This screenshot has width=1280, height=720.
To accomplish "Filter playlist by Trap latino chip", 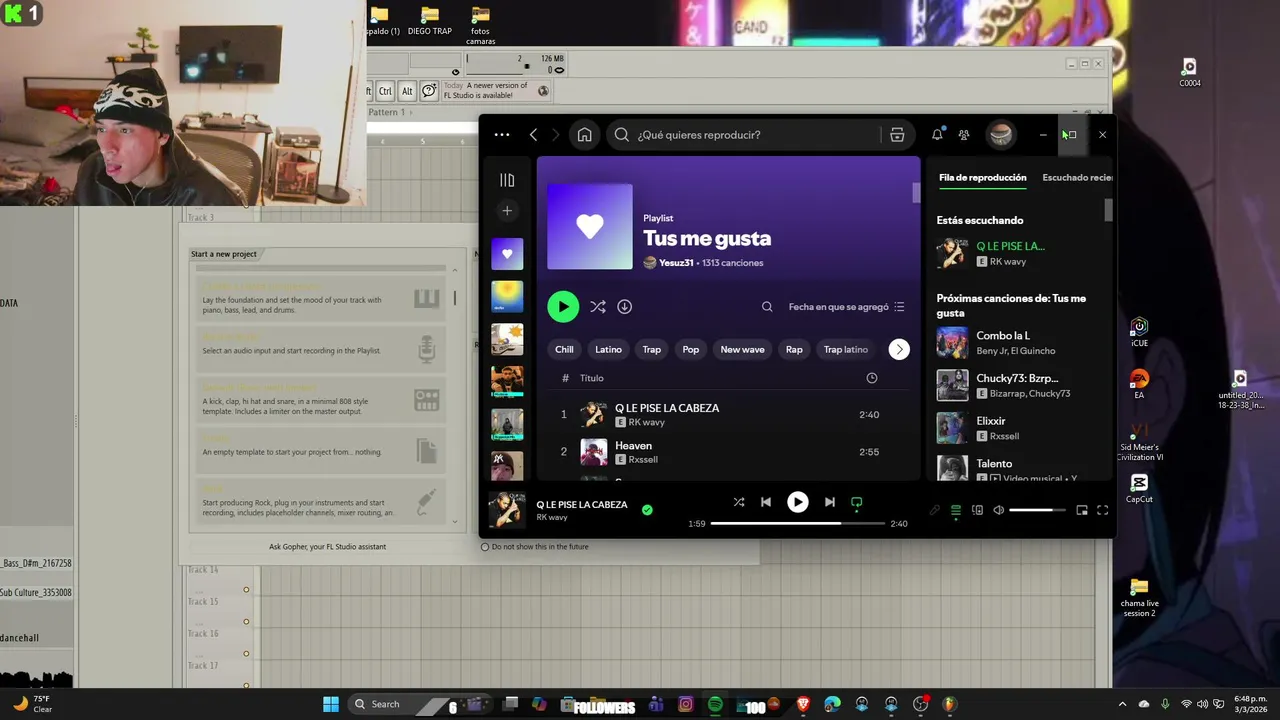I will tap(846, 349).
